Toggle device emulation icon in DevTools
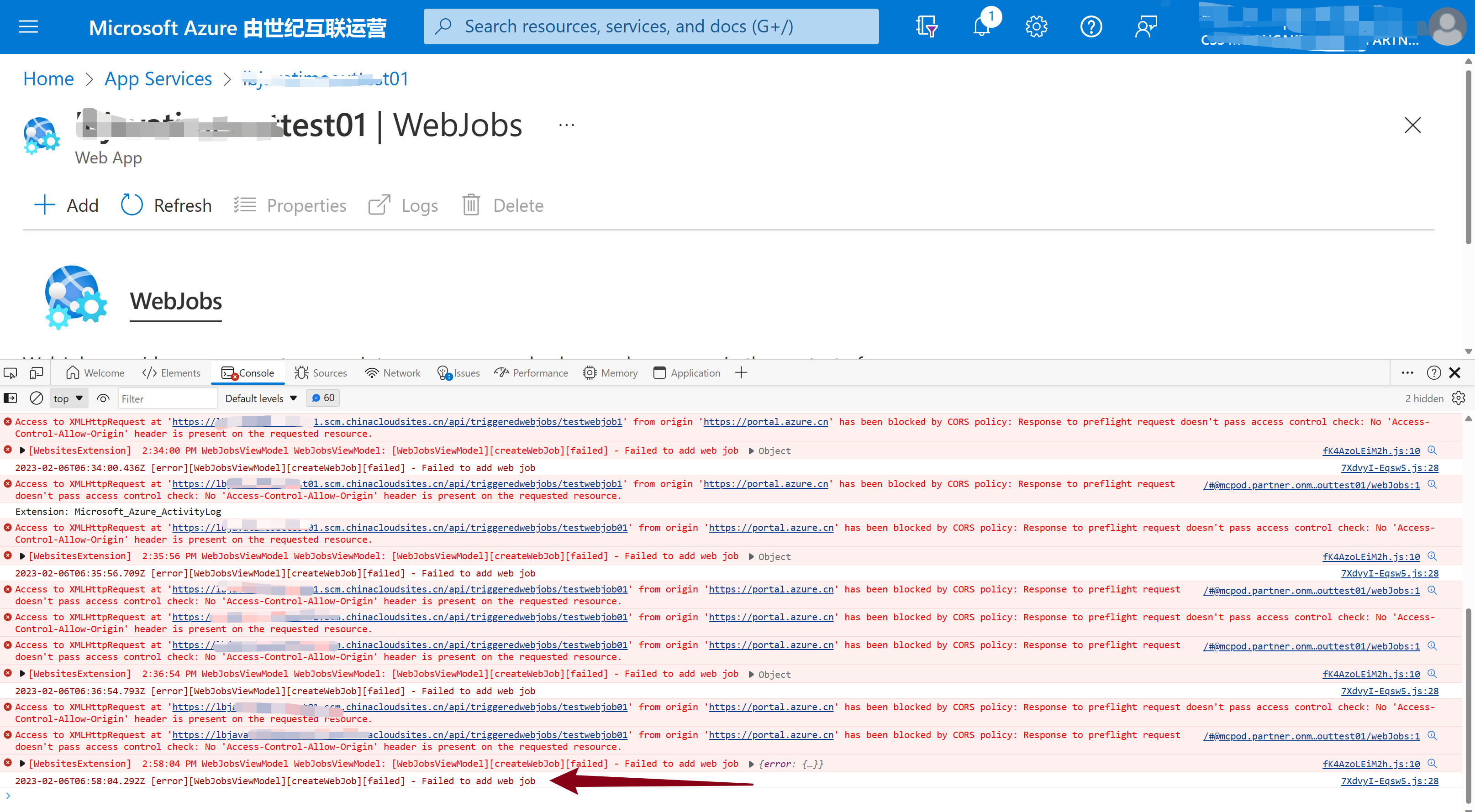1475x812 pixels. (36, 373)
